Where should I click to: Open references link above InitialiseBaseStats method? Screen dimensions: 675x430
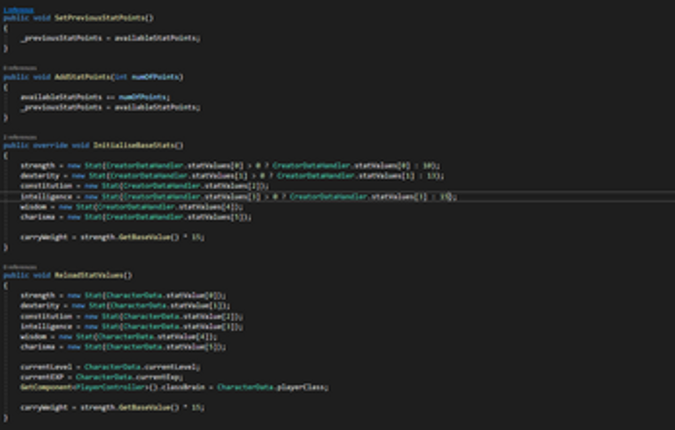(20, 137)
